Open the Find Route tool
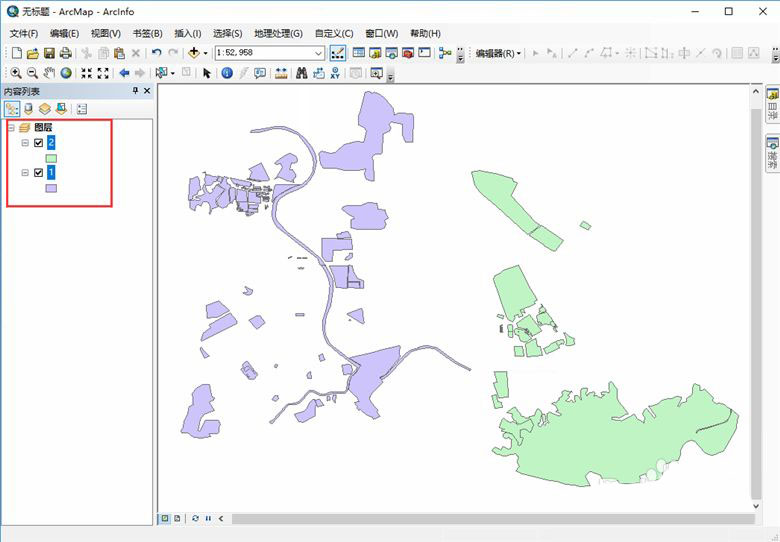Image resolution: width=780 pixels, height=542 pixels. coord(318,73)
